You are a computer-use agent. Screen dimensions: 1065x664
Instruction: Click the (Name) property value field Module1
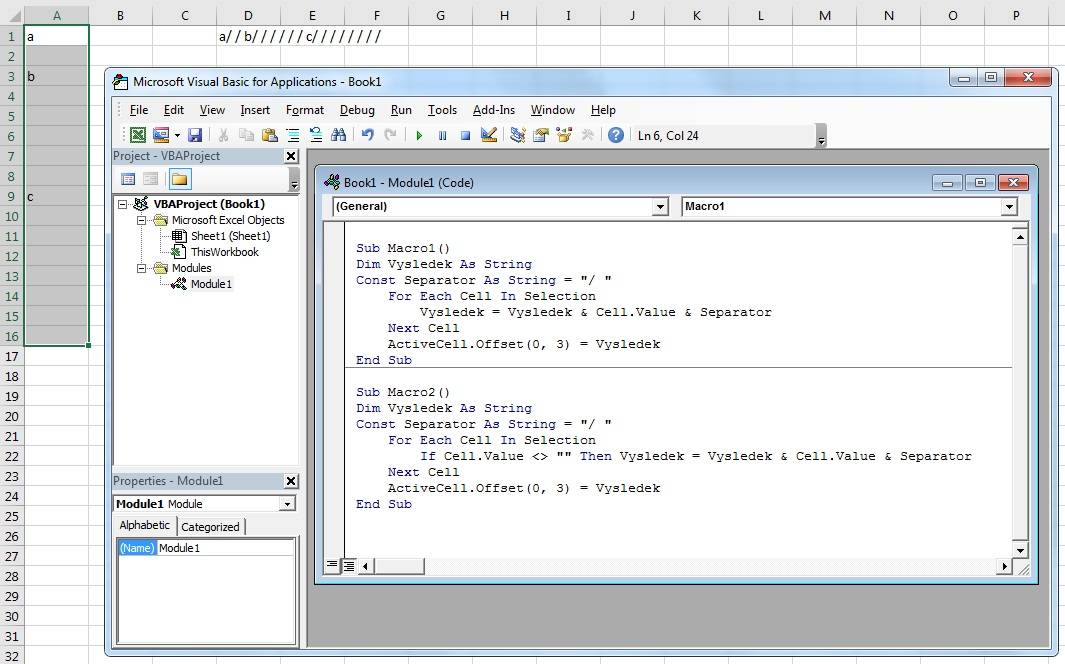225,548
